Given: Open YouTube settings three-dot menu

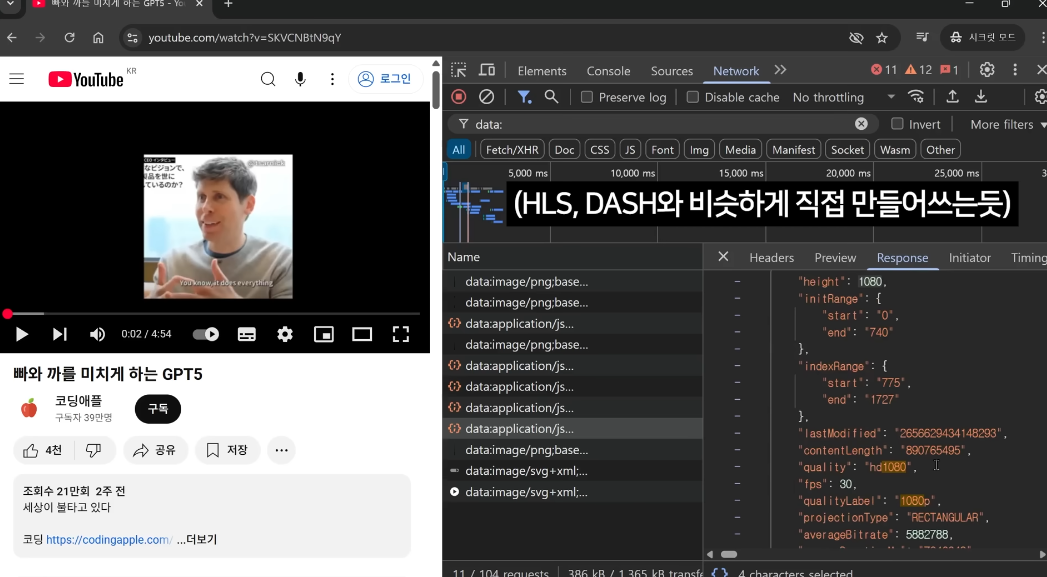Looking at the screenshot, I should [x=332, y=79].
